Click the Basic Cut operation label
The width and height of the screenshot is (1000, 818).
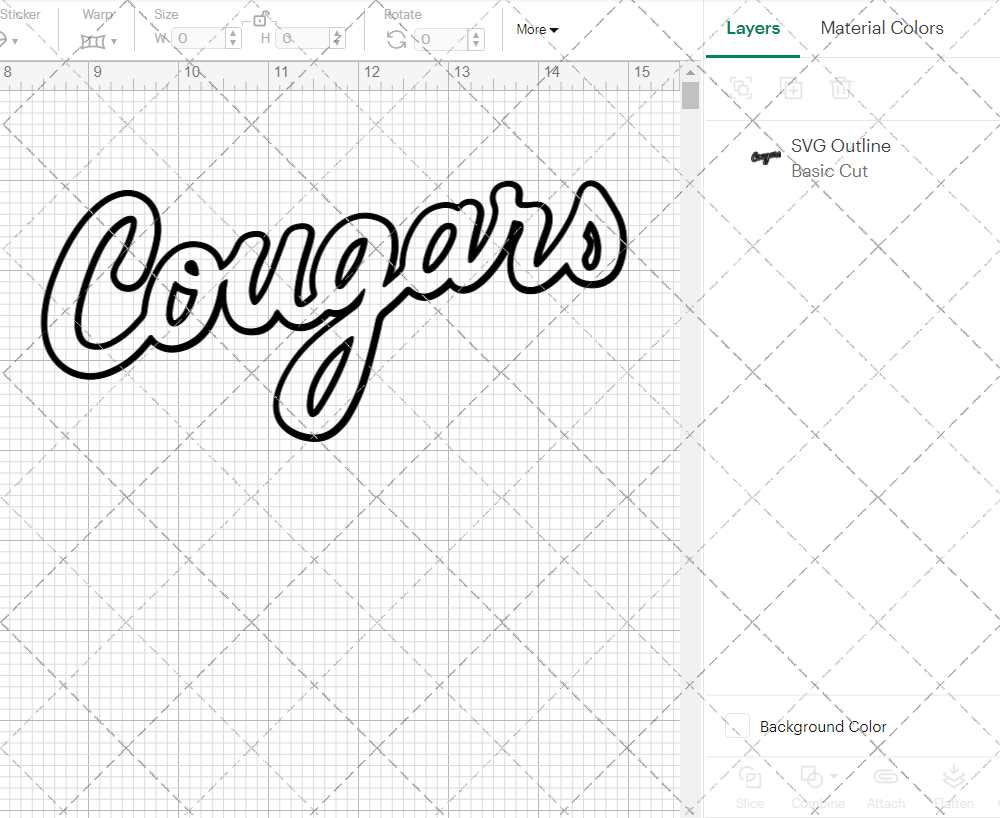click(x=829, y=171)
